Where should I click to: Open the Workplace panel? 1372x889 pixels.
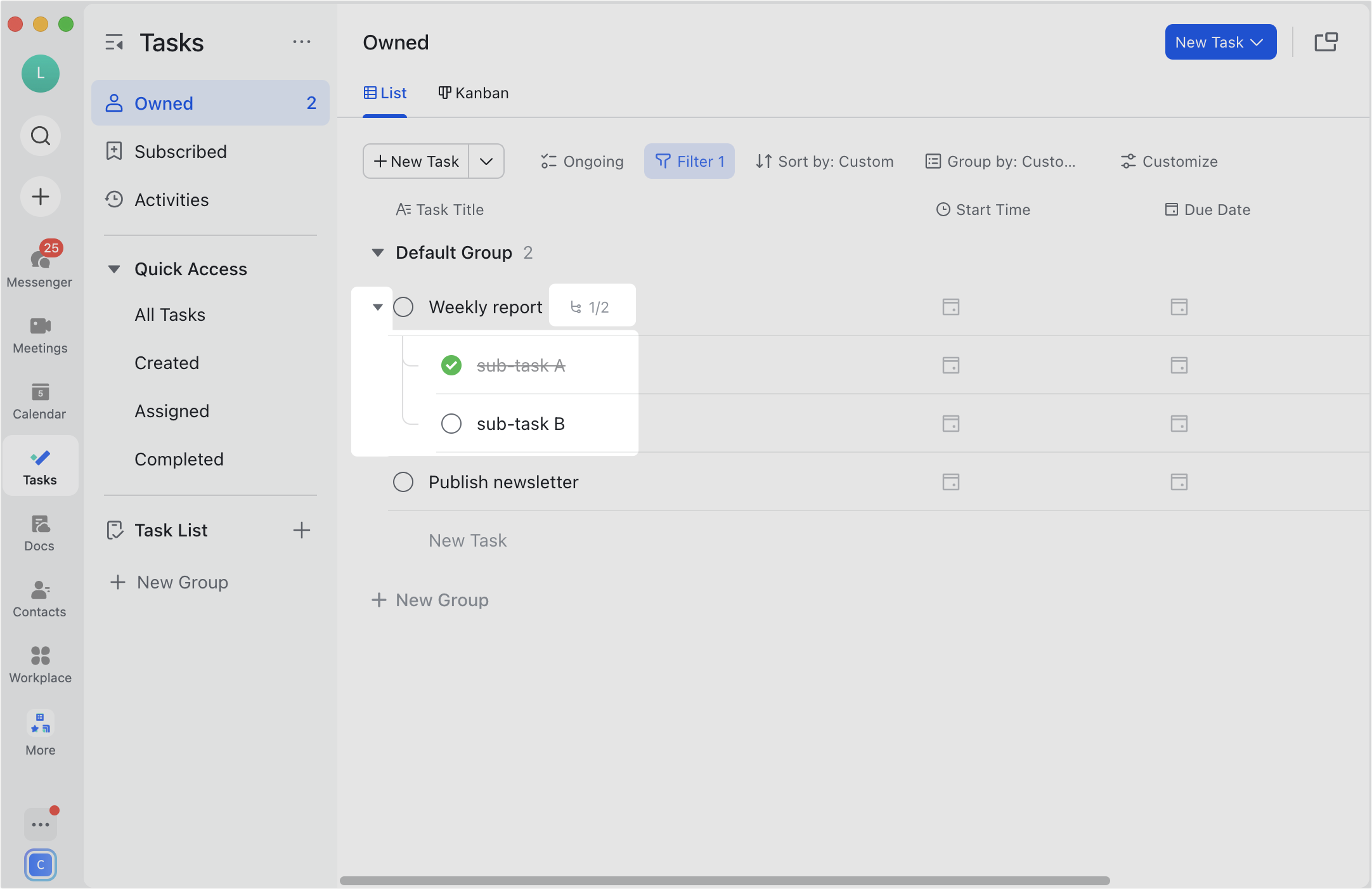pos(40,663)
